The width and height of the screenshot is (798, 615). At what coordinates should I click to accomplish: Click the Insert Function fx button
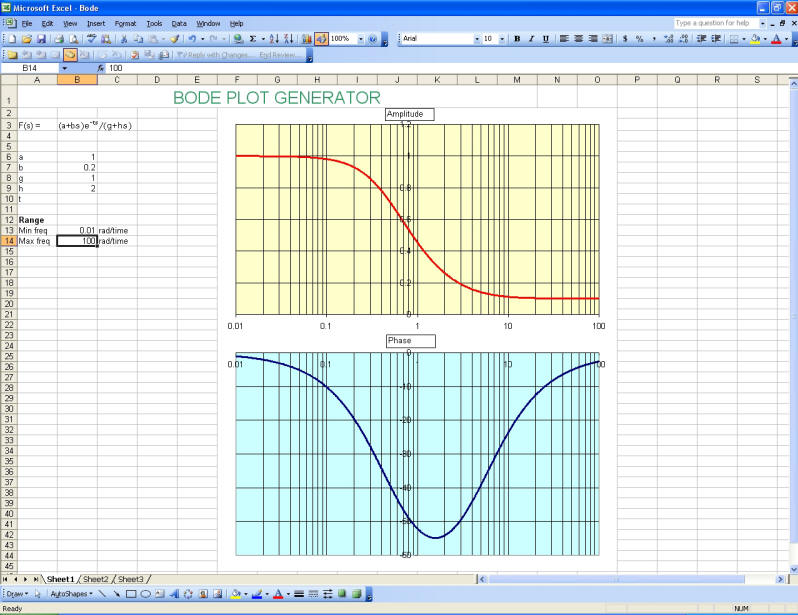[101, 68]
